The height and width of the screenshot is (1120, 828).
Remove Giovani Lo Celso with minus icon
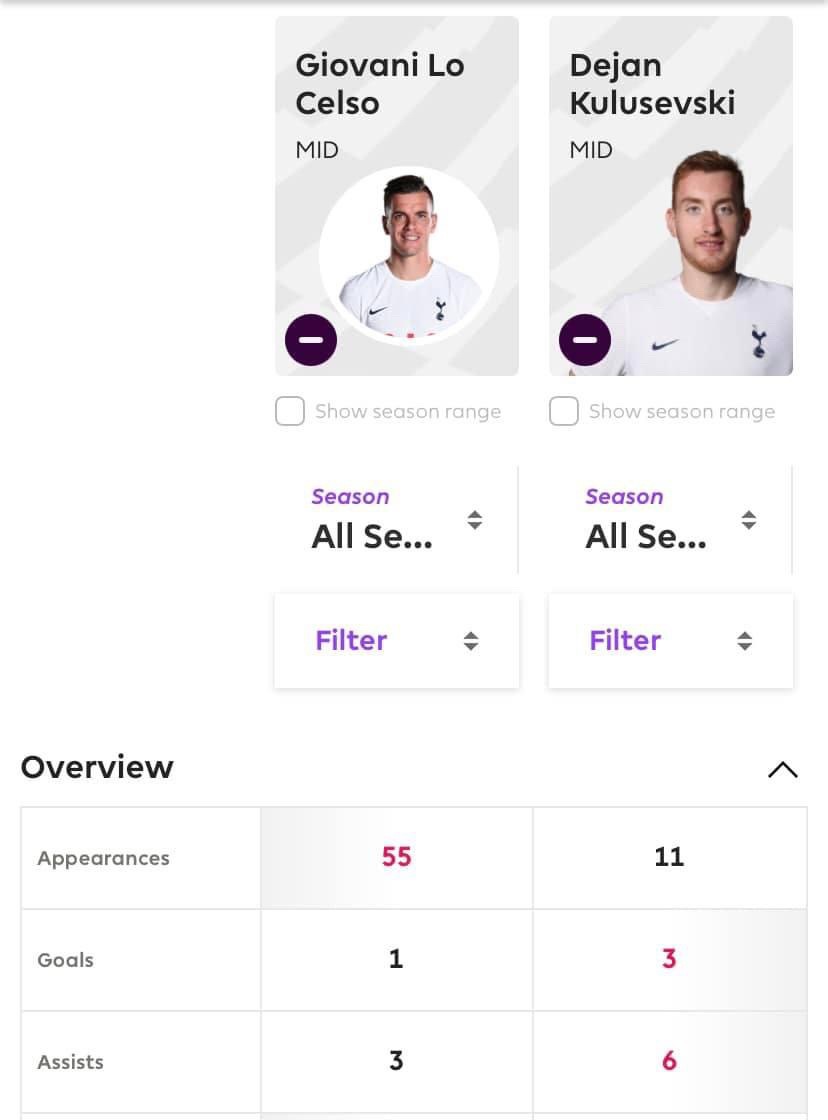[x=311, y=340]
